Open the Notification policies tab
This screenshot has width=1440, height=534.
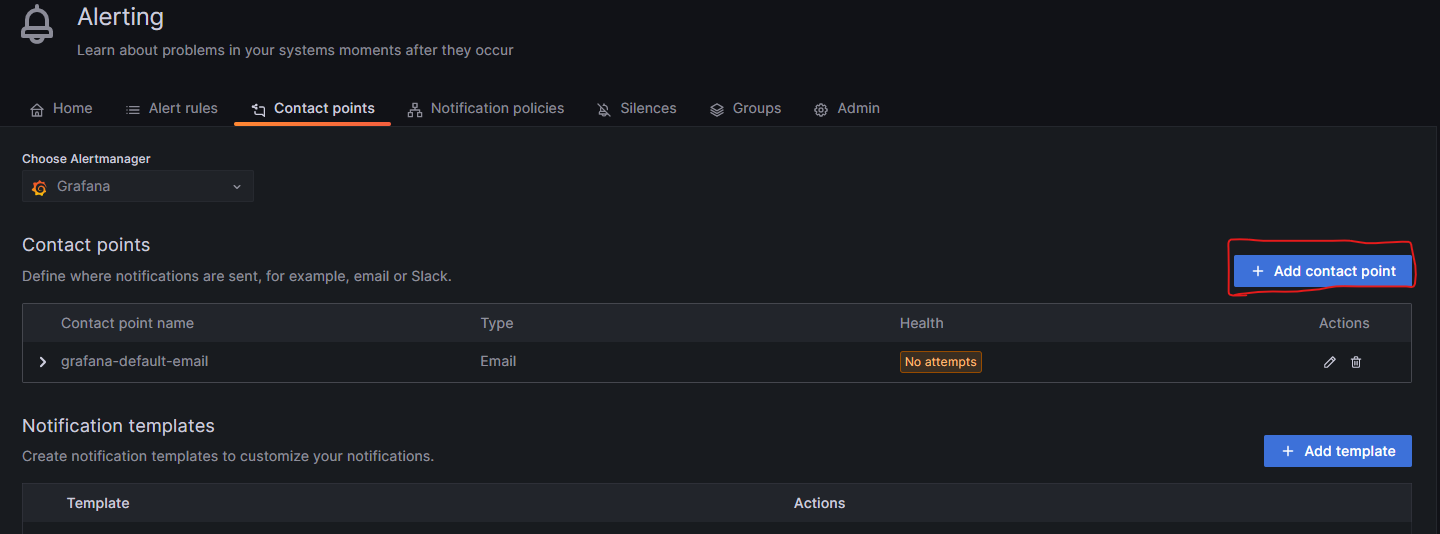coord(486,108)
